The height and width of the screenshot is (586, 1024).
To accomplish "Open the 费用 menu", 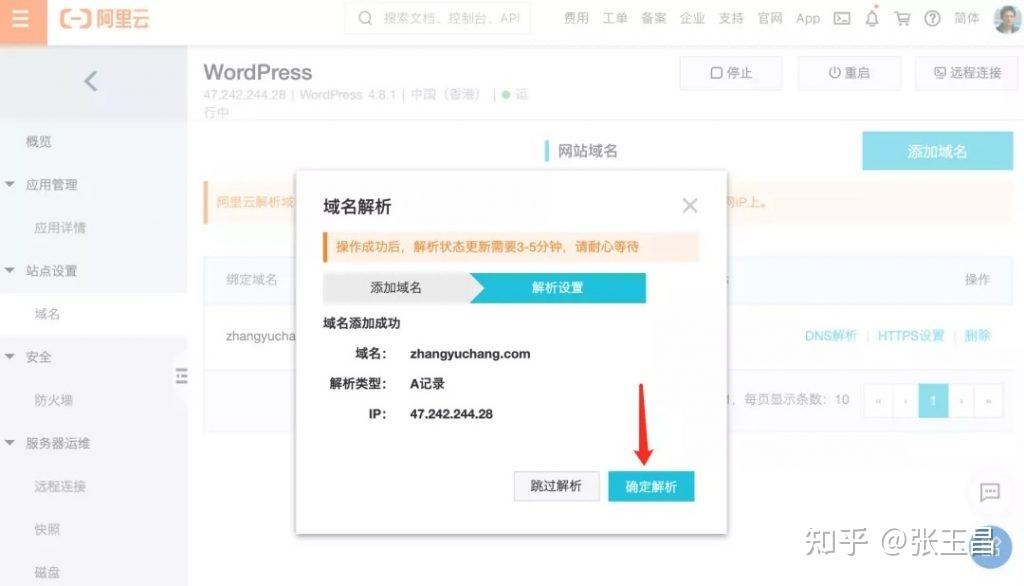I will (x=576, y=18).
